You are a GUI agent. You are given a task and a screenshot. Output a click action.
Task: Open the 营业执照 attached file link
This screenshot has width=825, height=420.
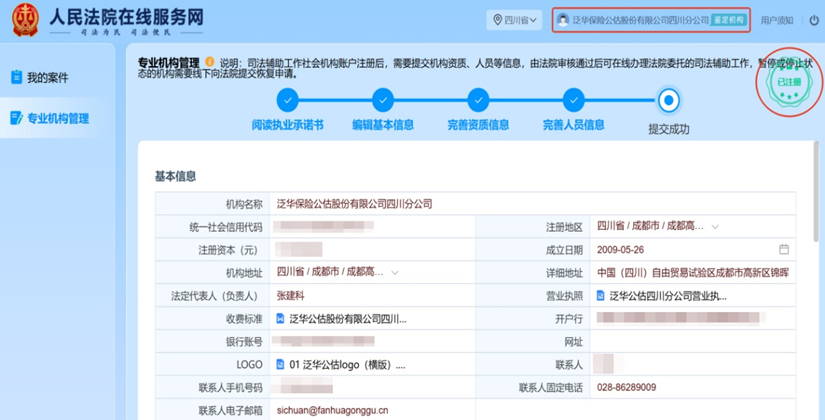pos(668,296)
